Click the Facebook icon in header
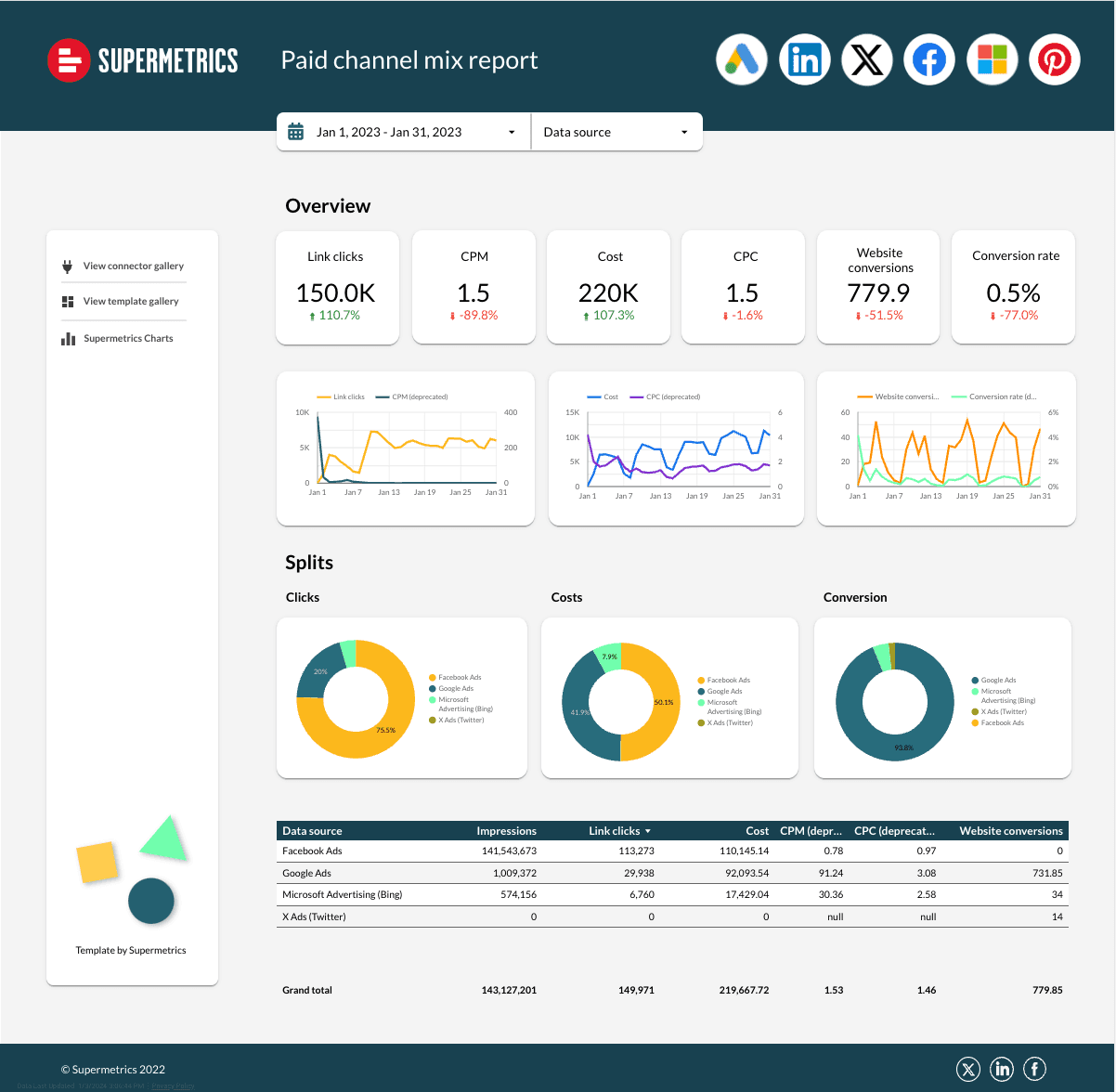The width and height of the screenshot is (1116, 1092). point(929,60)
